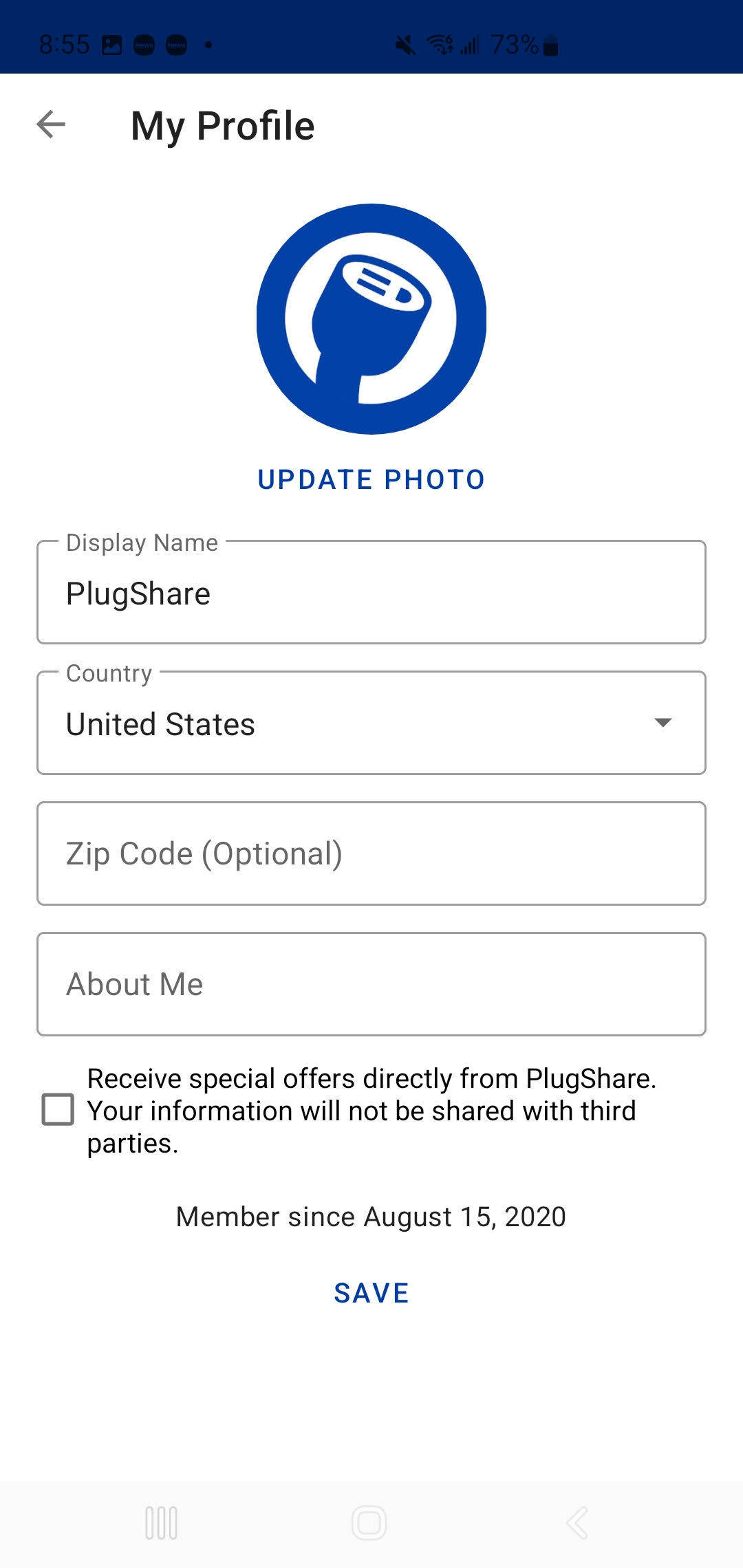Tap the muted sound status icon
The image size is (743, 1568).
click(x=406, y=45)
